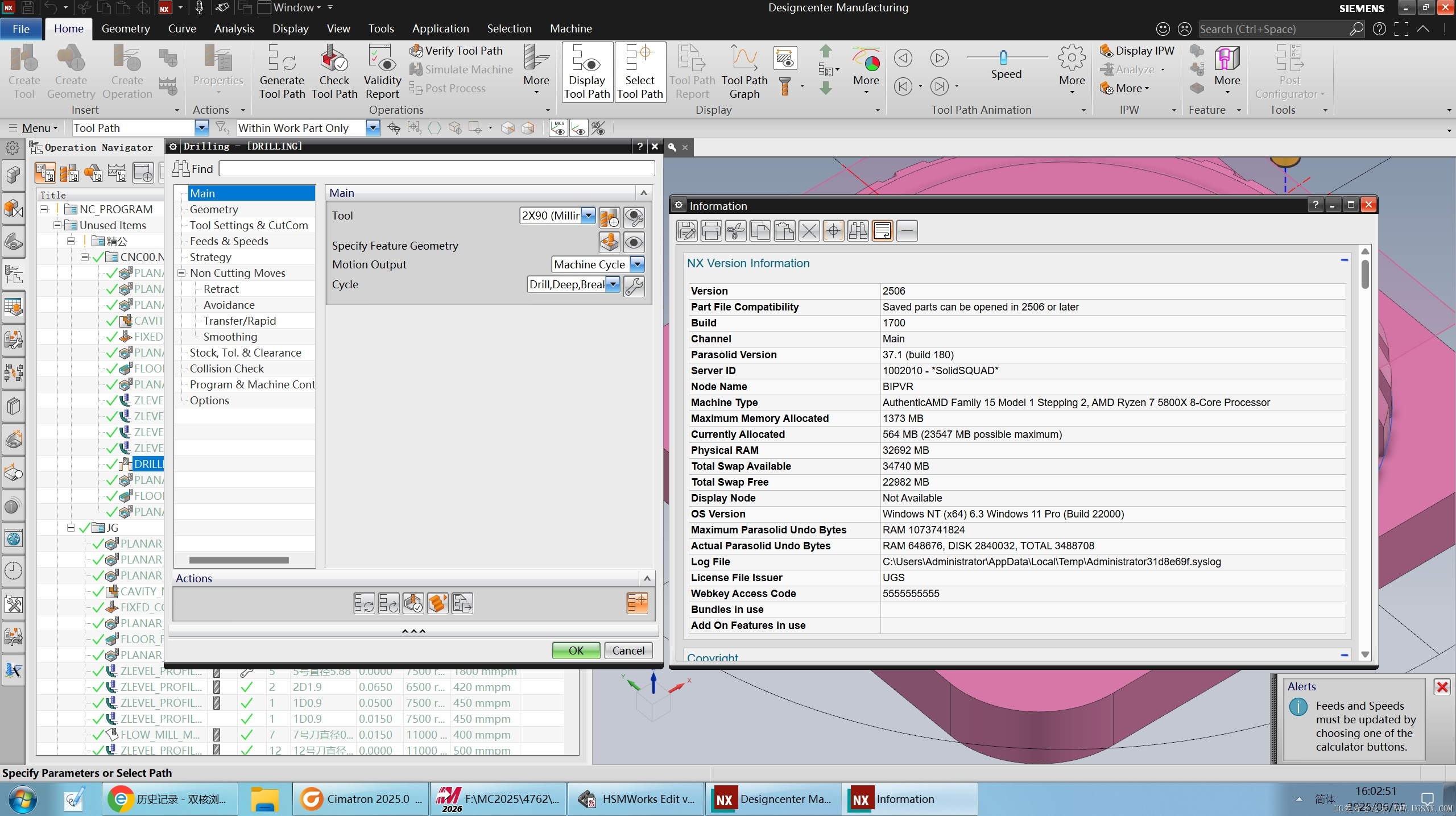
Task: Collapse NC_PROGRAM tree node
Action: click(44, 210)
